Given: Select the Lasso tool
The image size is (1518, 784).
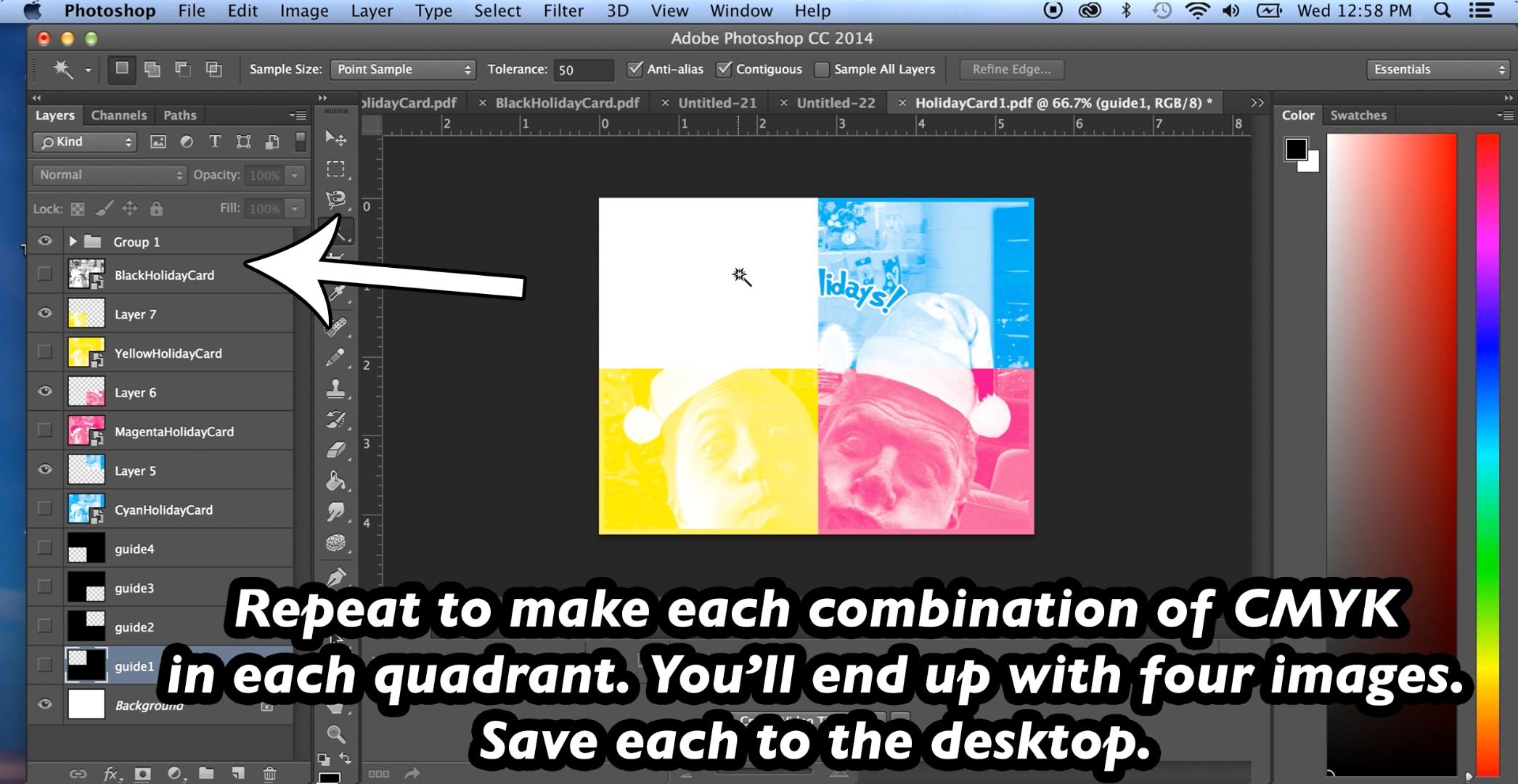Looking at the screenshot, I should coord(335,200).
